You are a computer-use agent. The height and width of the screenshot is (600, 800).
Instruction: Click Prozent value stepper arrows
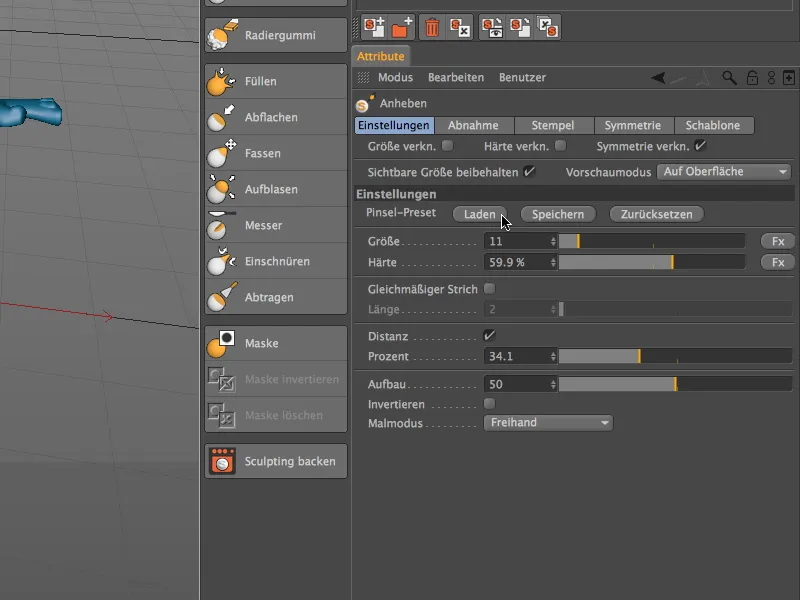pos(553,356)
